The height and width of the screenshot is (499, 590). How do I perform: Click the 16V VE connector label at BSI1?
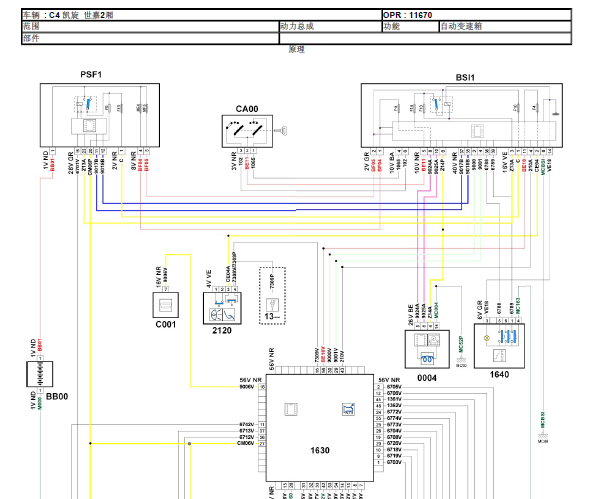505,162
